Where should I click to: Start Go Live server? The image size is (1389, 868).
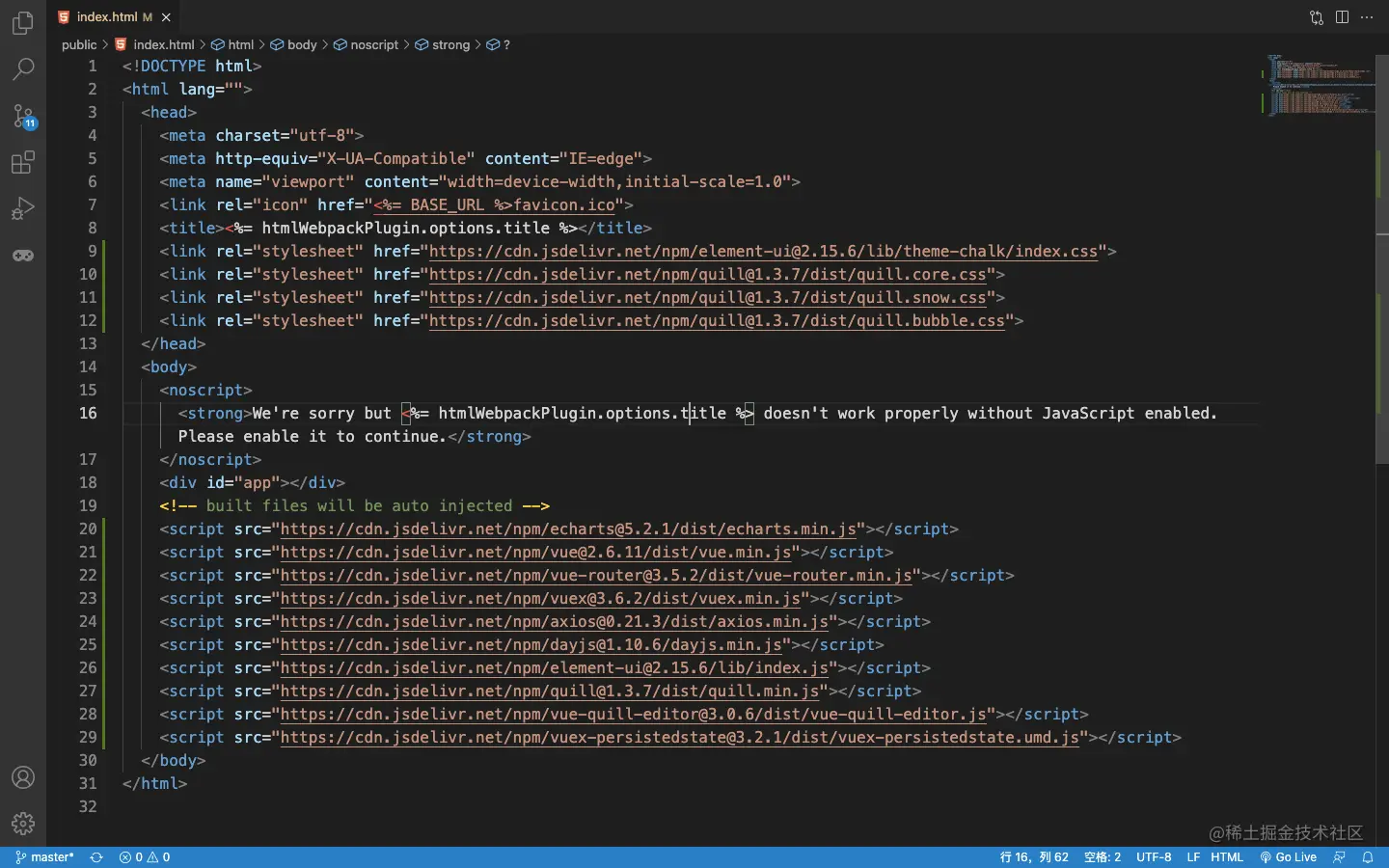(x=1289, y=857)
